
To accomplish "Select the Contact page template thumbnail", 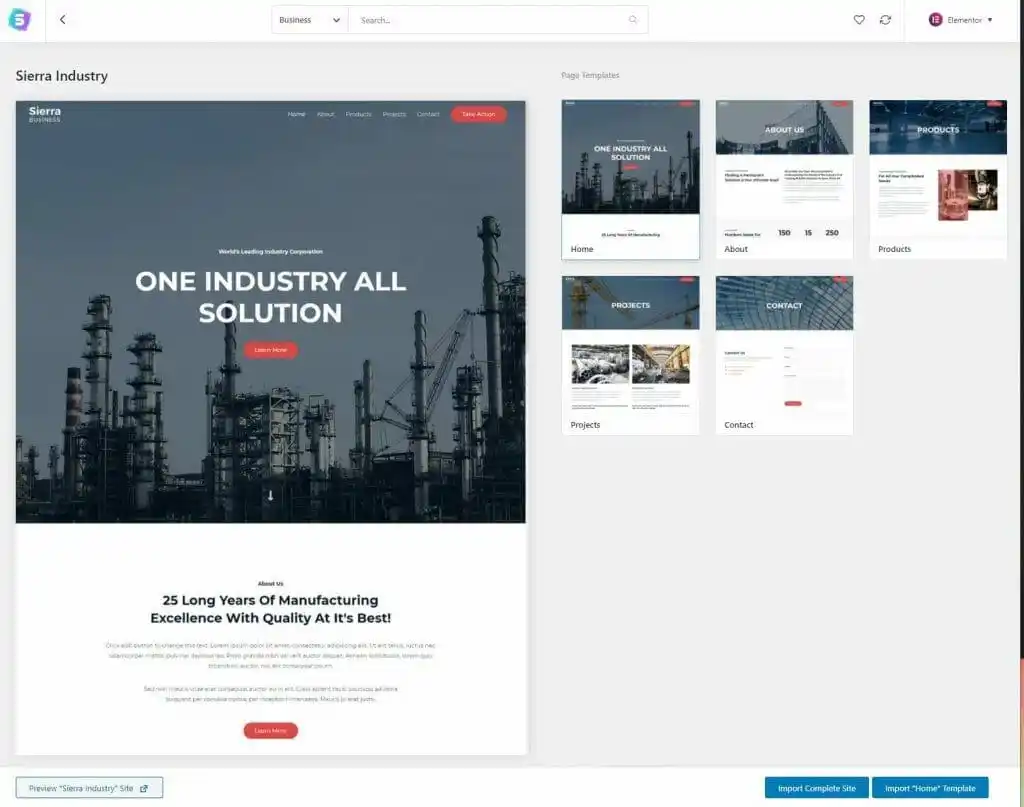I will coord(784,346).
